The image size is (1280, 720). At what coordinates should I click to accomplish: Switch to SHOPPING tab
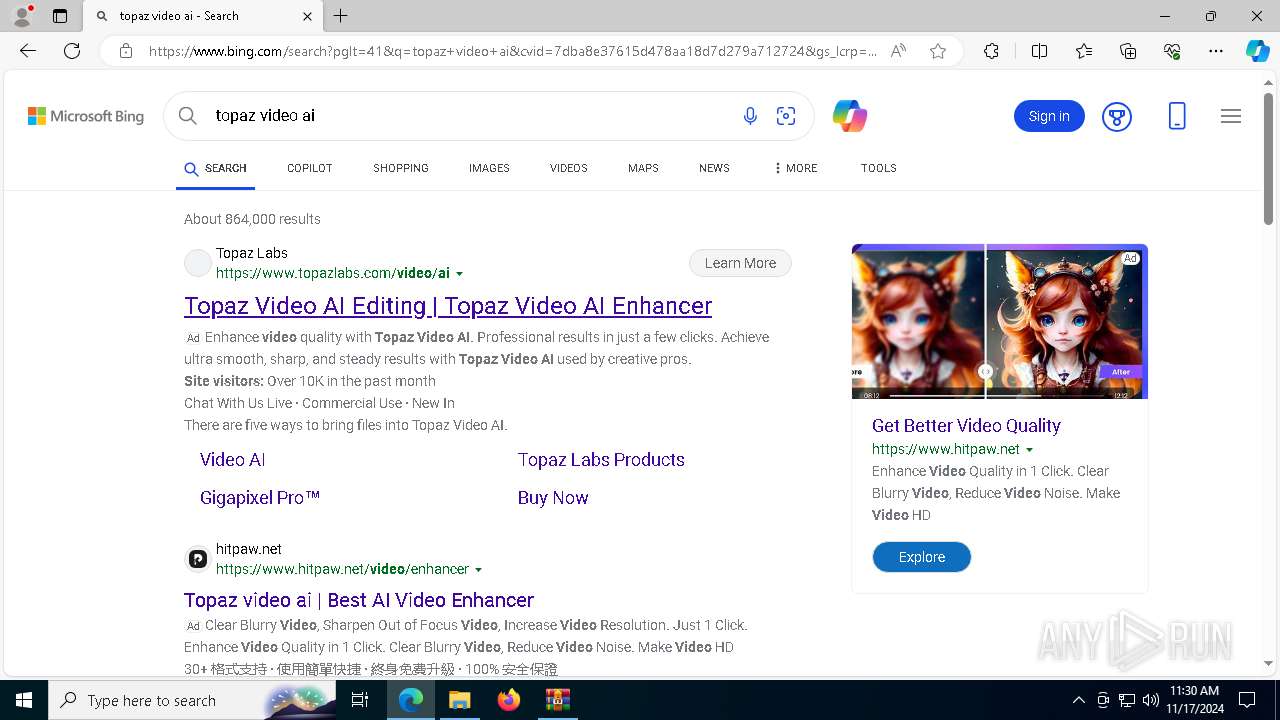point(401,168)
